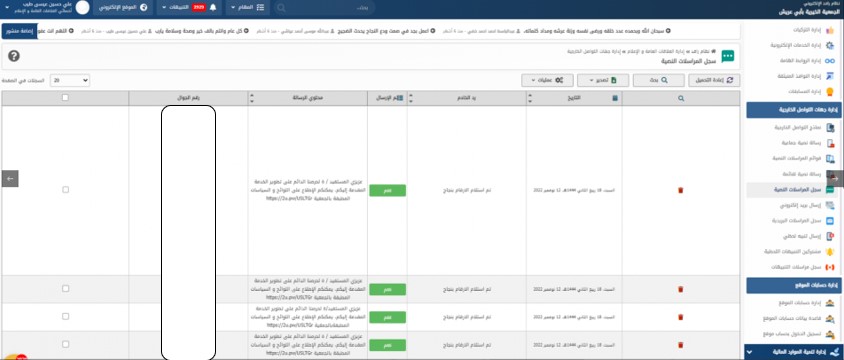Click the teal icon beside سجل المراسلات النصية sidebar entry
The height and width of the screenshot is (360, 844).
click(830, 190)
